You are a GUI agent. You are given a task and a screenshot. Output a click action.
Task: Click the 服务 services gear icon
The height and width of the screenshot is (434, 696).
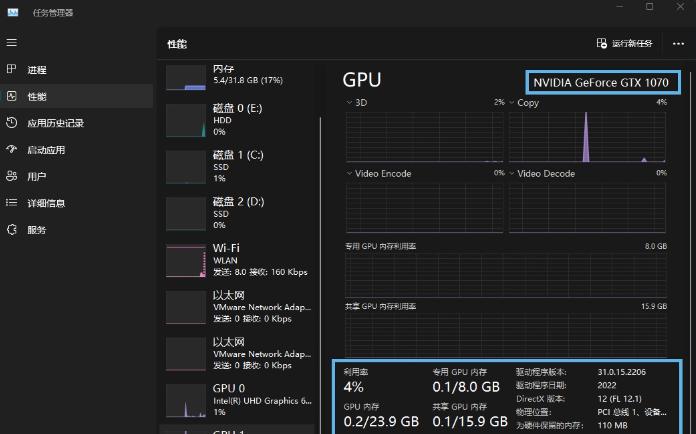[x=12, y=229]
